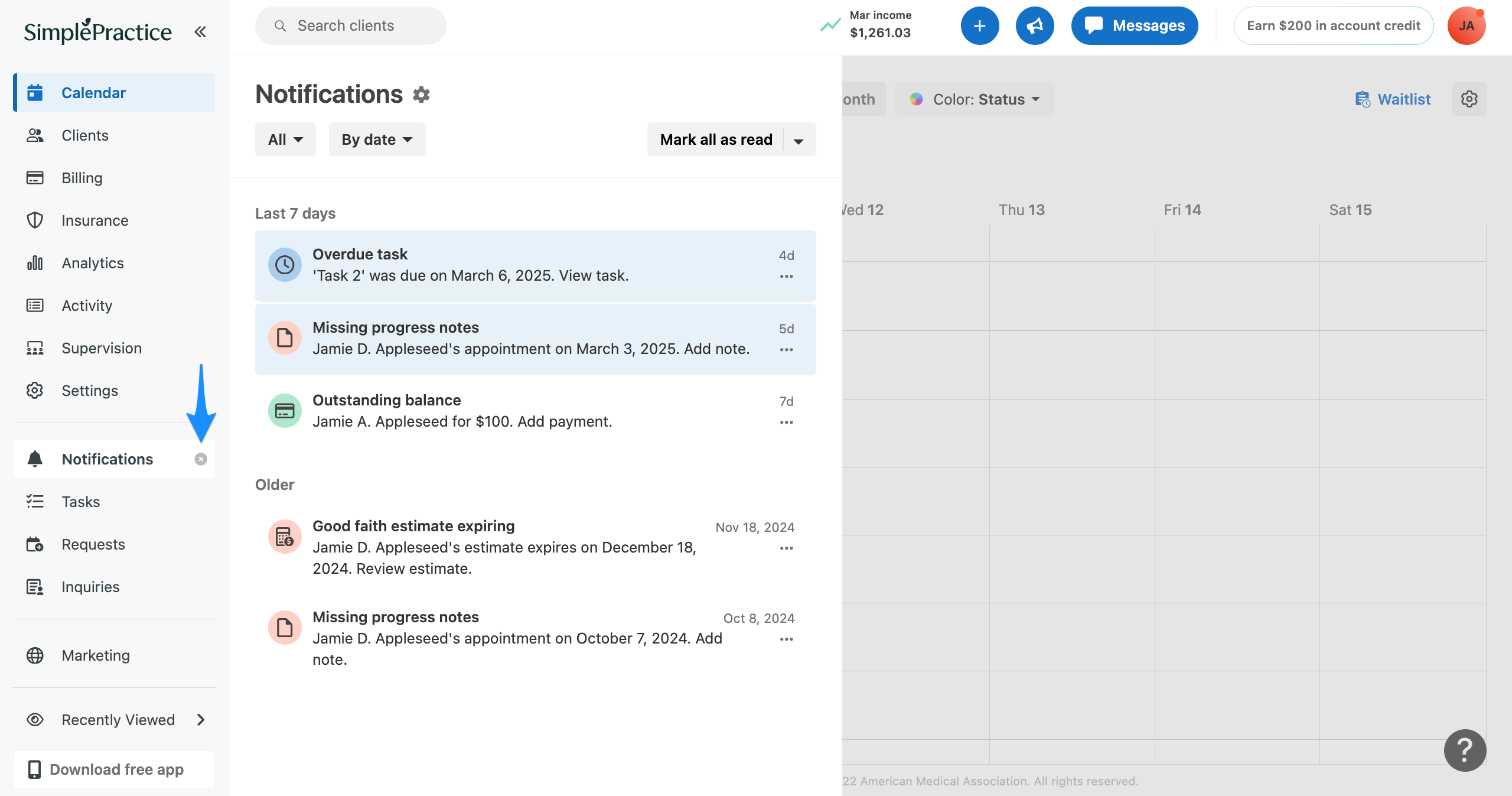Click the Marketing globe icon
Viewport: 1512px width, 796px height.
(x=35, y=655)
